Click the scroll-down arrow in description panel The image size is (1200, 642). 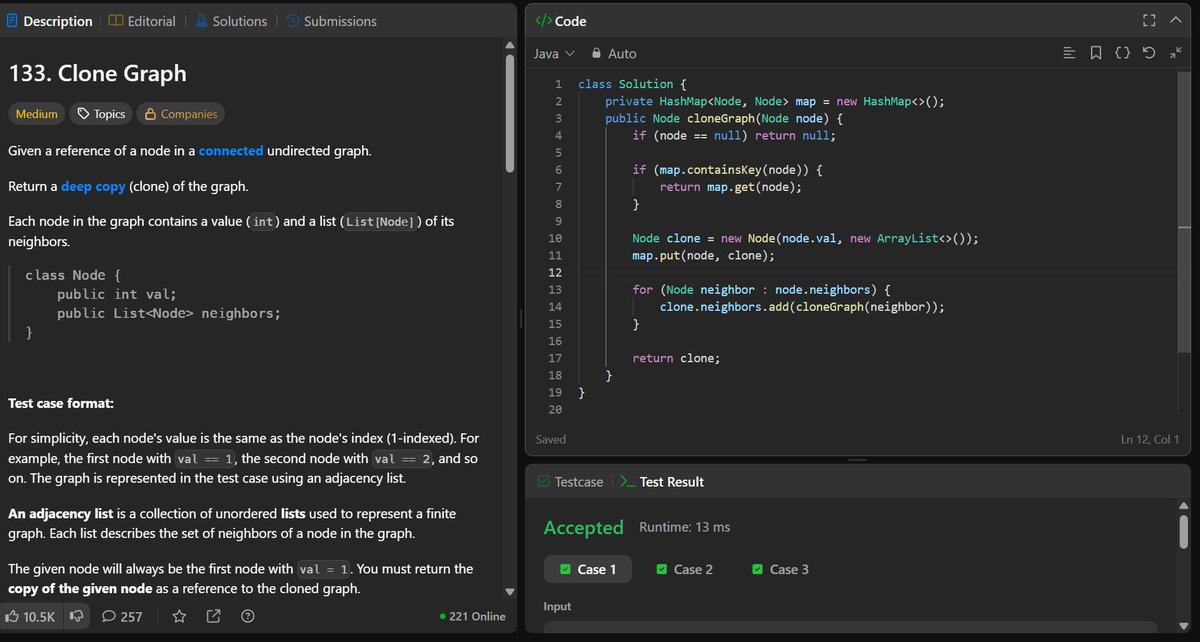tap(511, 591)
